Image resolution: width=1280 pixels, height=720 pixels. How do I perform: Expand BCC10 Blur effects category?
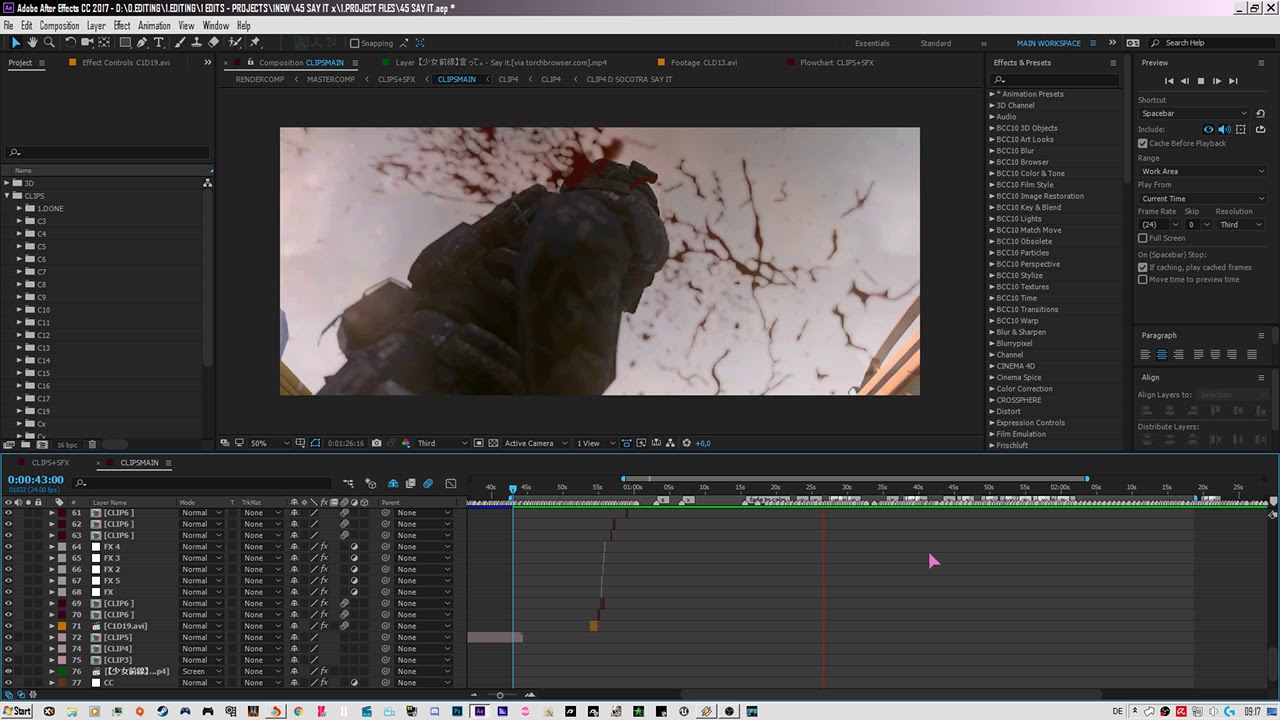coord(992,151)
